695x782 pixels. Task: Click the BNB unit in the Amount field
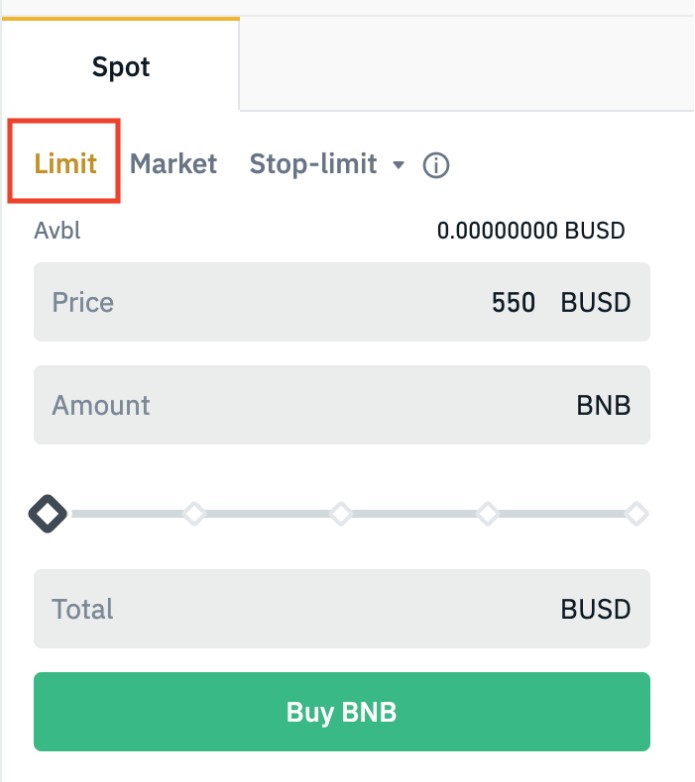[604, 405]
